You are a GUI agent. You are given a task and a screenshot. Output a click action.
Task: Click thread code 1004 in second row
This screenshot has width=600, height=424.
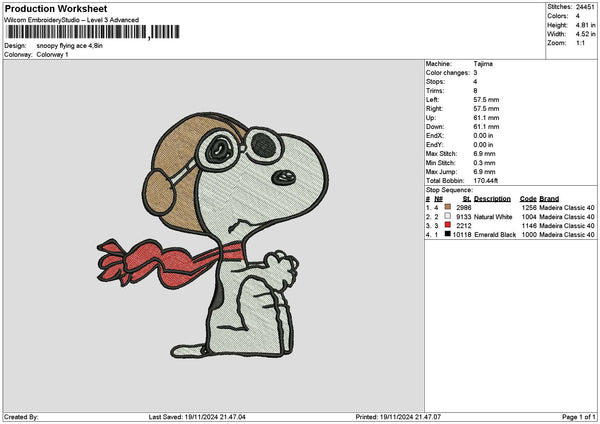(x=529, y=217)
